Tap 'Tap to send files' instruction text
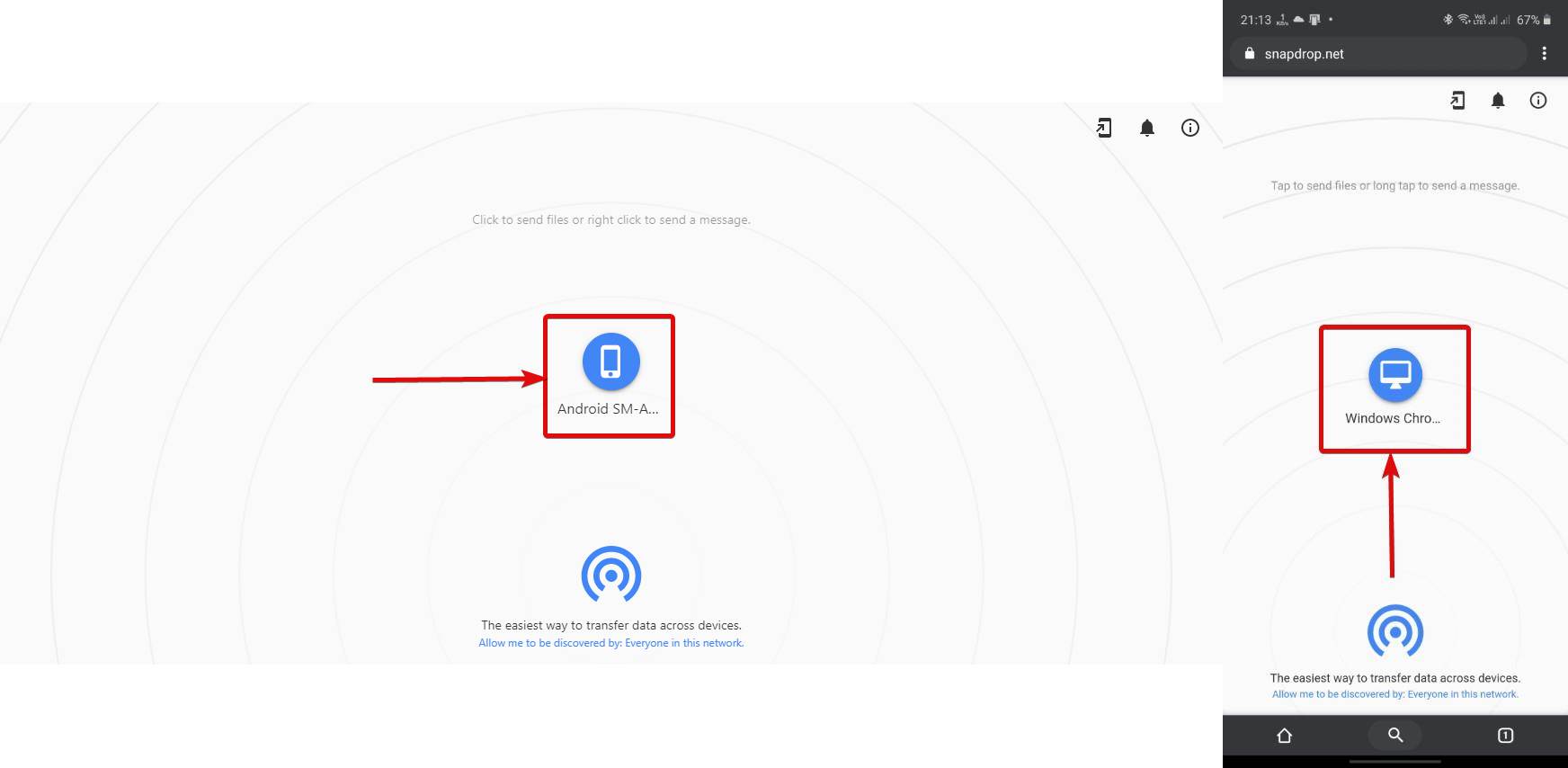1568x768 pixels. click(1394, 186)
